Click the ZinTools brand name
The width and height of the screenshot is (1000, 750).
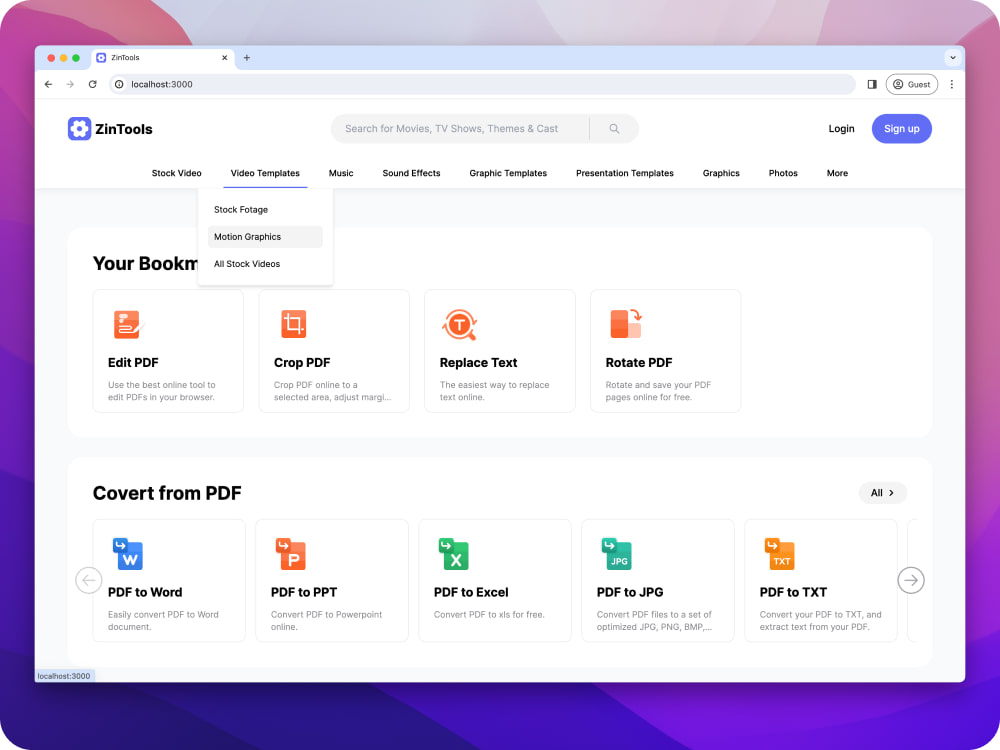click(x=124, y=129)
